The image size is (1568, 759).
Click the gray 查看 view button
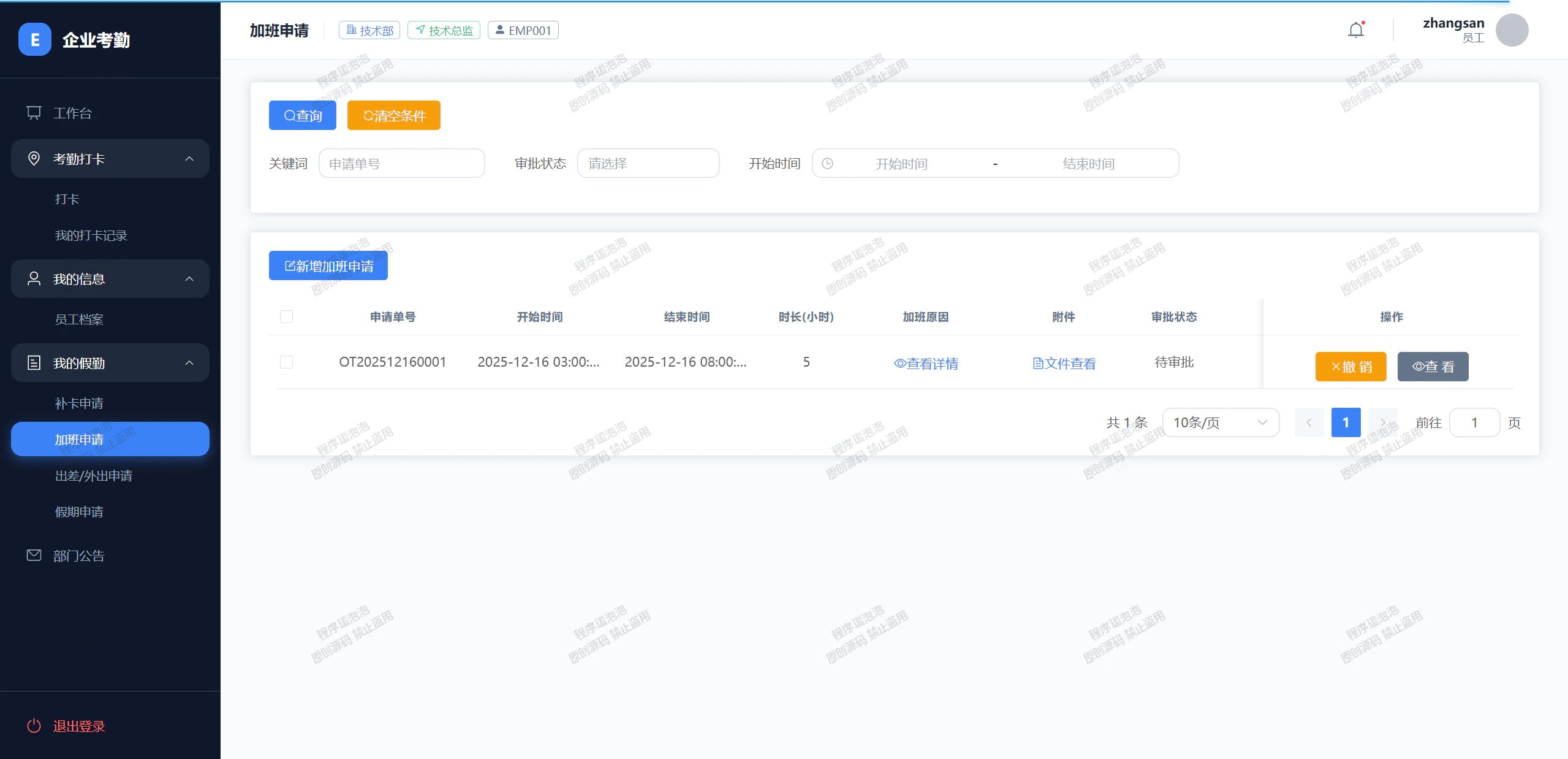coord(1433,367)
